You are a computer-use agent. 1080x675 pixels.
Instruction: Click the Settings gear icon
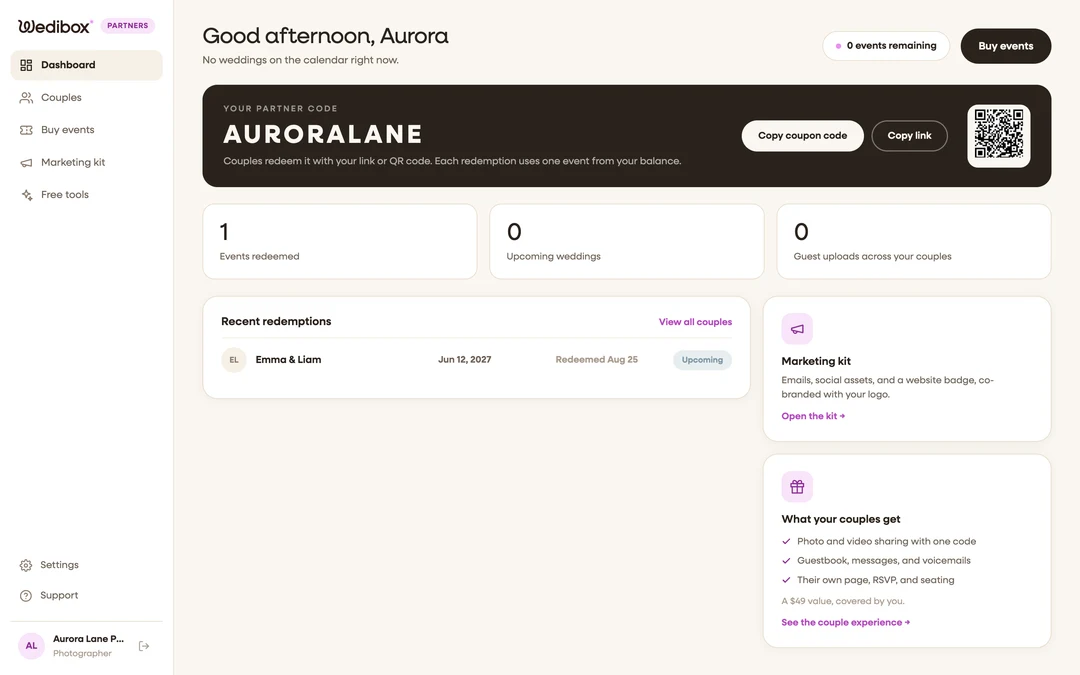25,565
